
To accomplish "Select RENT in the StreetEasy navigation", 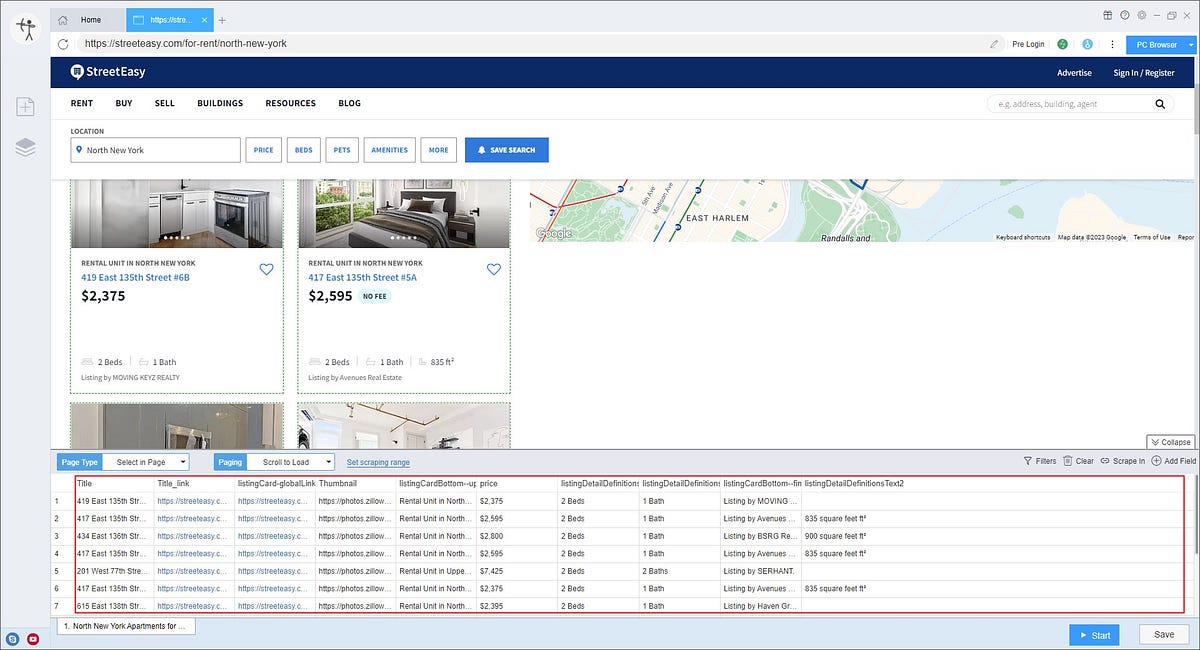I will tap(81, 103).
